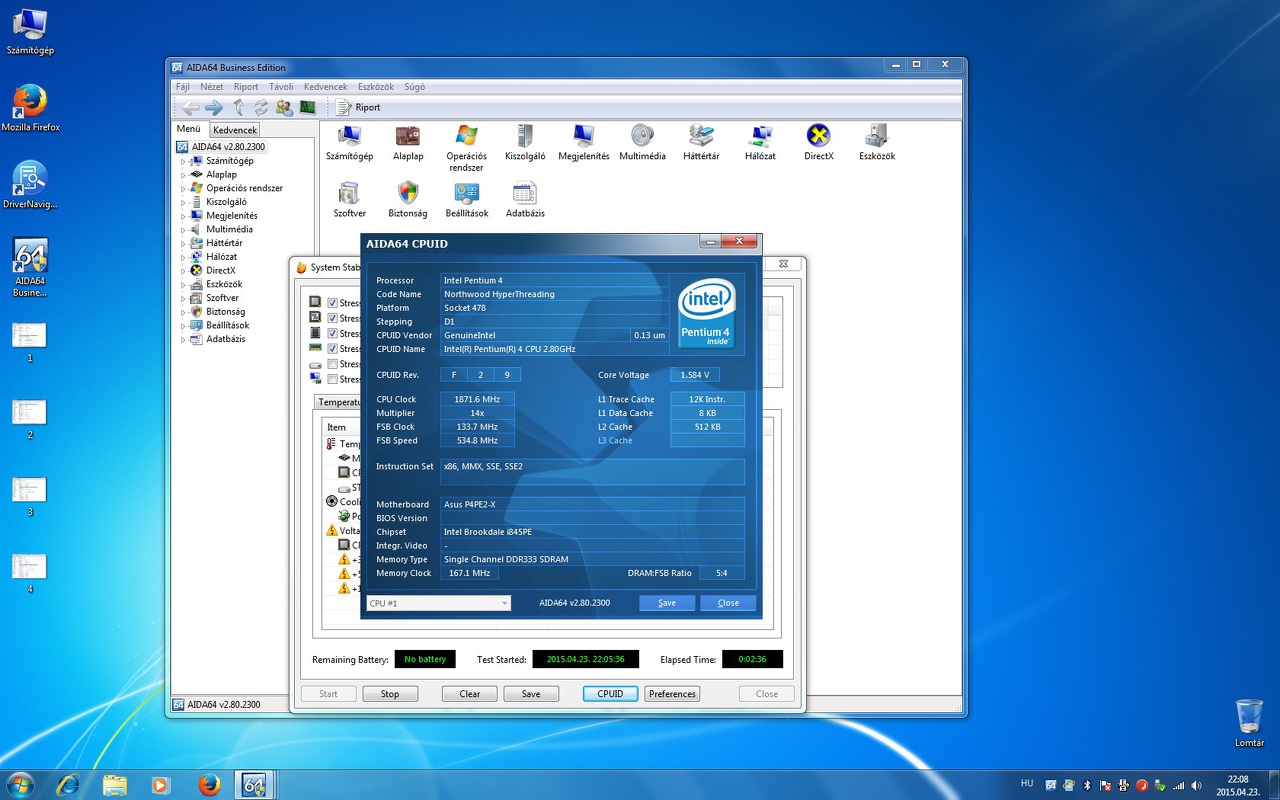Open the Windows Start menu orb
Viewport: 1280px width, 800px height.
pos(20,784)
